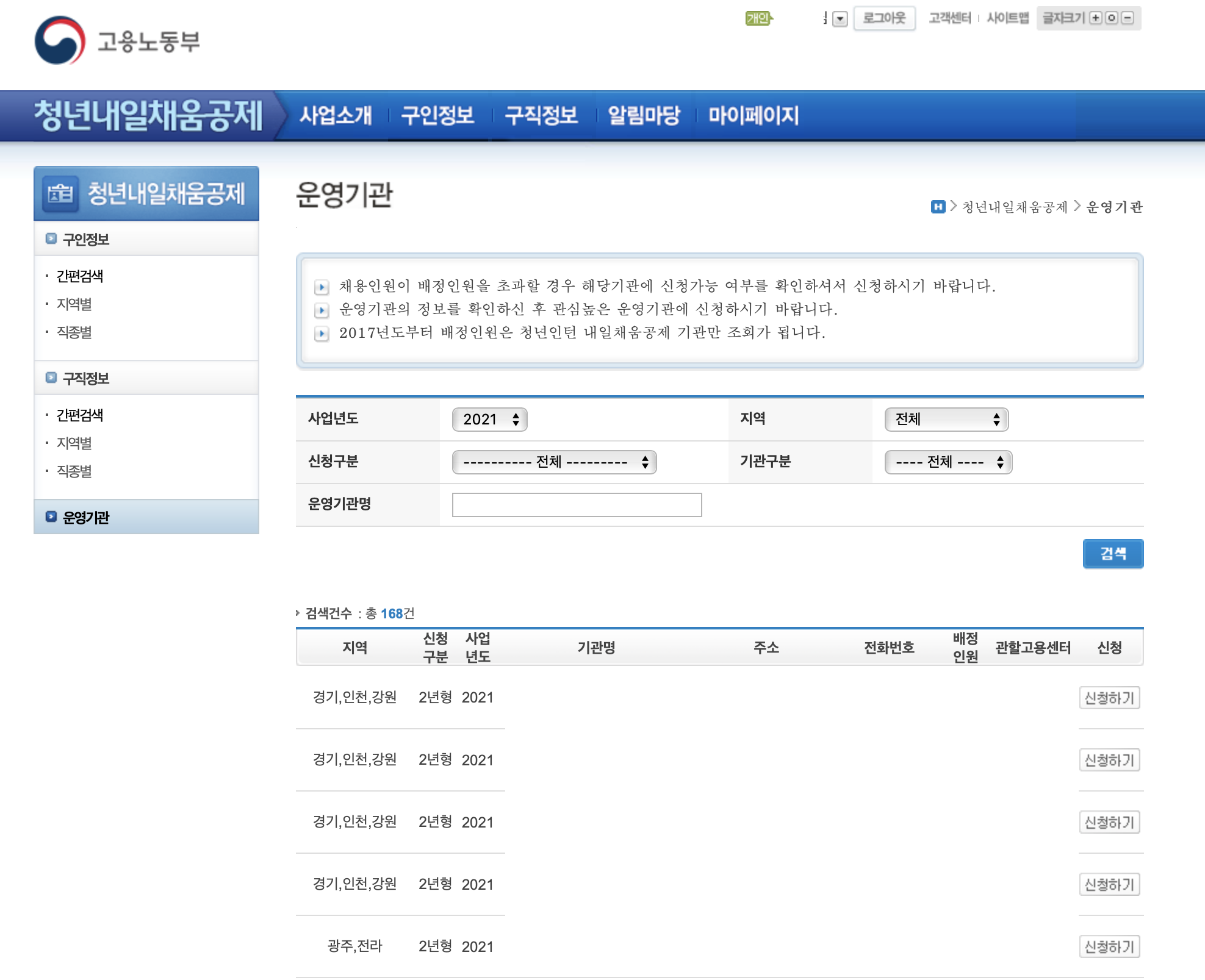The width and height of the screenshot is (1205, 980).
Task: Click 신청하기 for the 광주,전라 row
Action: pyautogui.click(x=1109, y=946)
